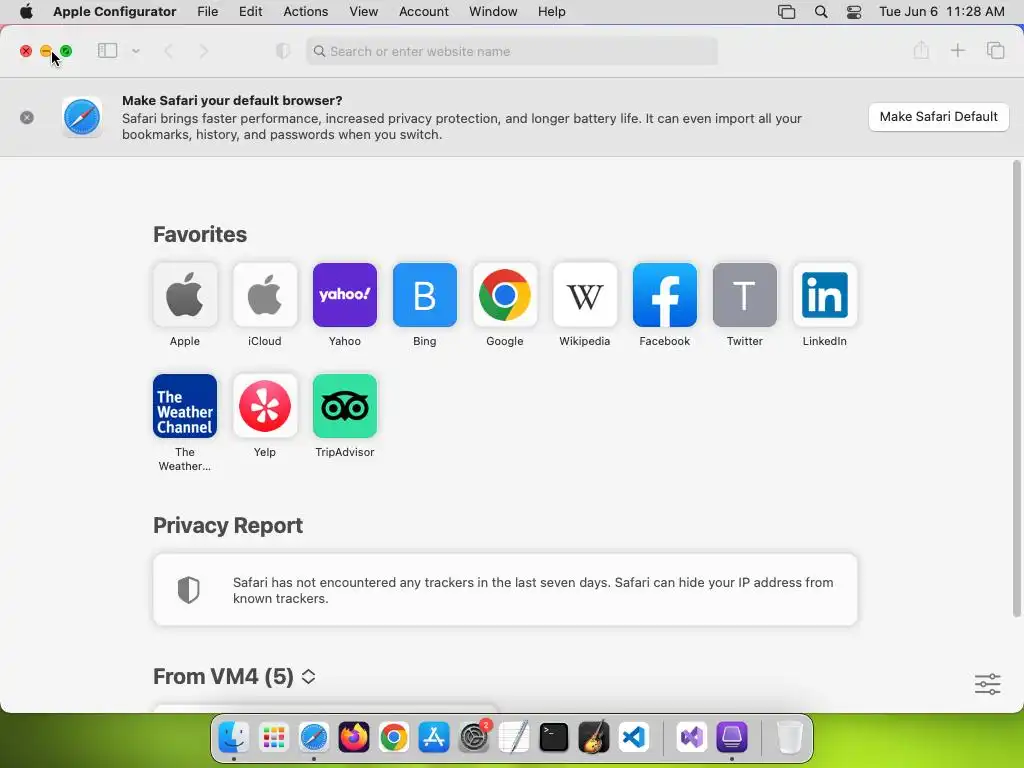This screenshot has height=768, width=1024.
Task: Click the page vertical scrollbar
Action: (1016, 389)
